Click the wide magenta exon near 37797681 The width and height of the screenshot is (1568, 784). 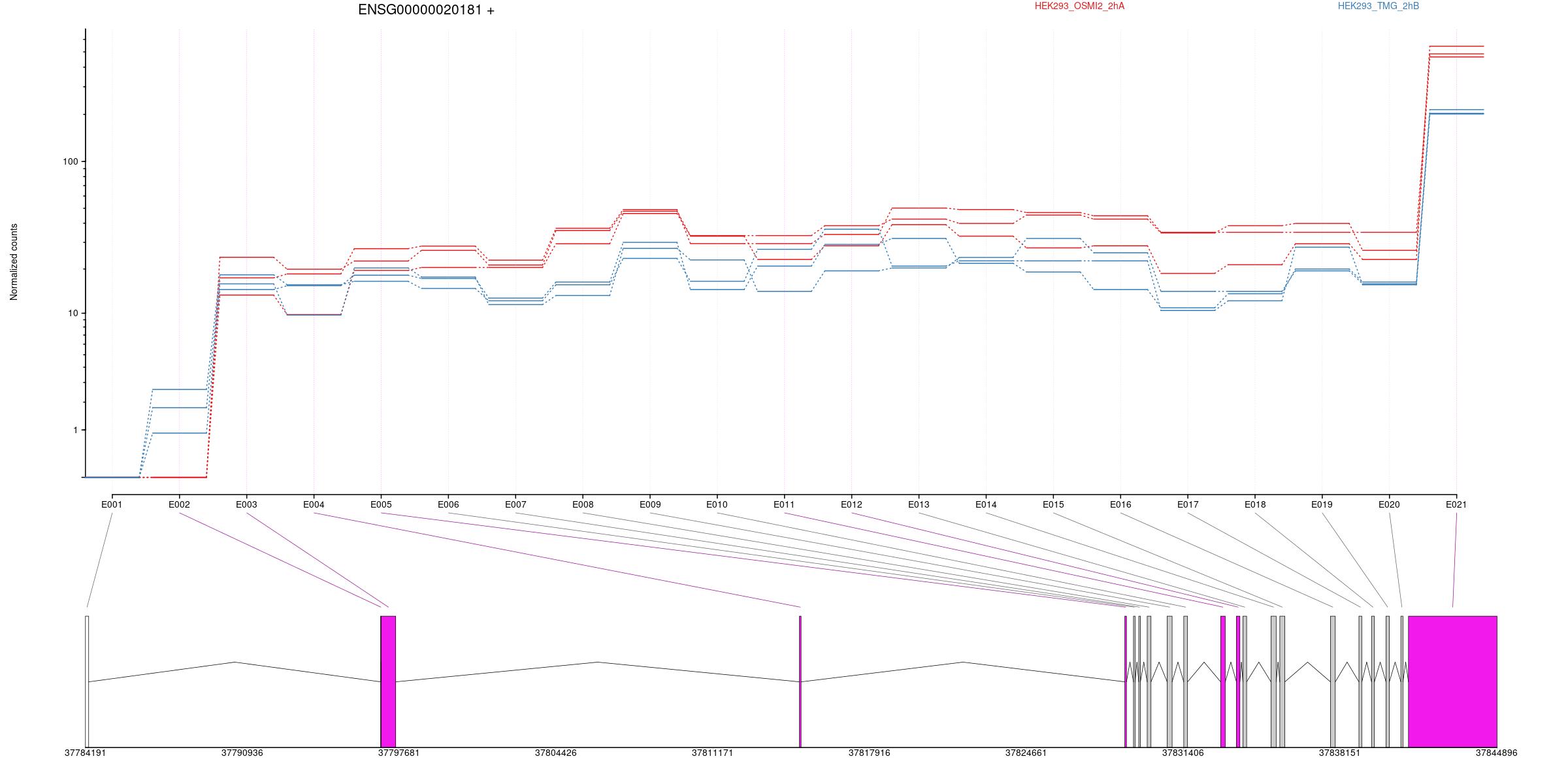tap(388, 681)
